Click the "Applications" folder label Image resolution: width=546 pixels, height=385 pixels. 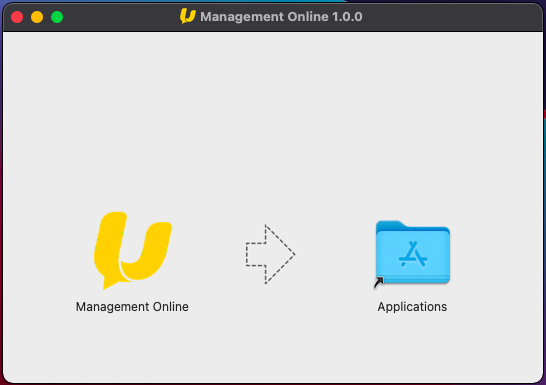(x=412, y=307)
